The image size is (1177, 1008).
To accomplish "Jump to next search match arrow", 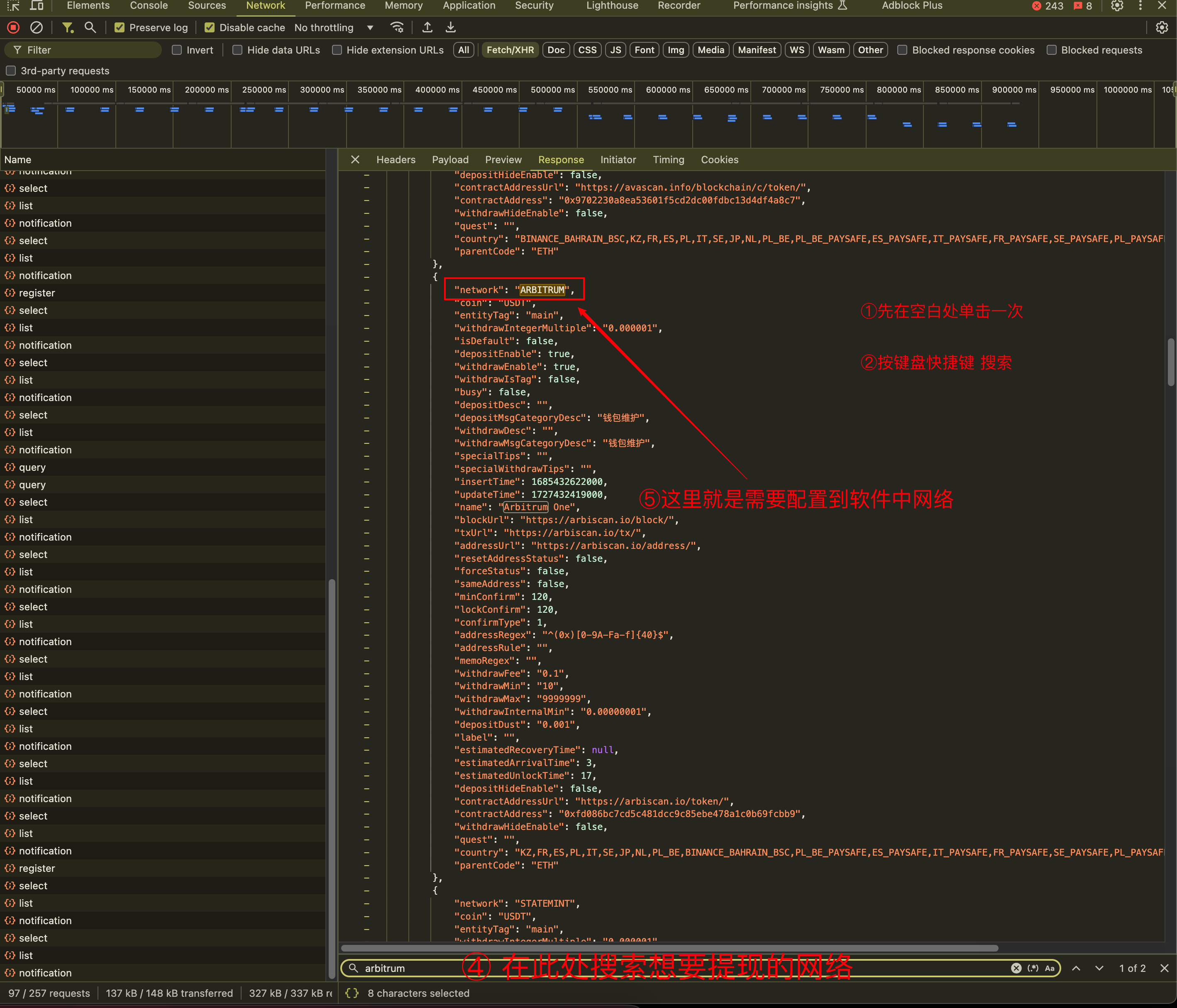I will click(1099, 968).
